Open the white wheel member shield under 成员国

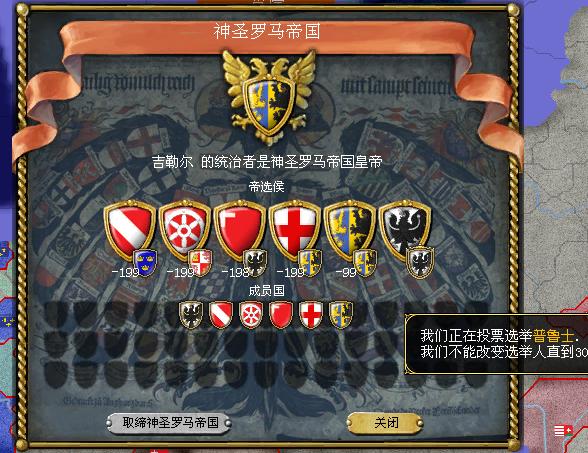tap(251, 315)
